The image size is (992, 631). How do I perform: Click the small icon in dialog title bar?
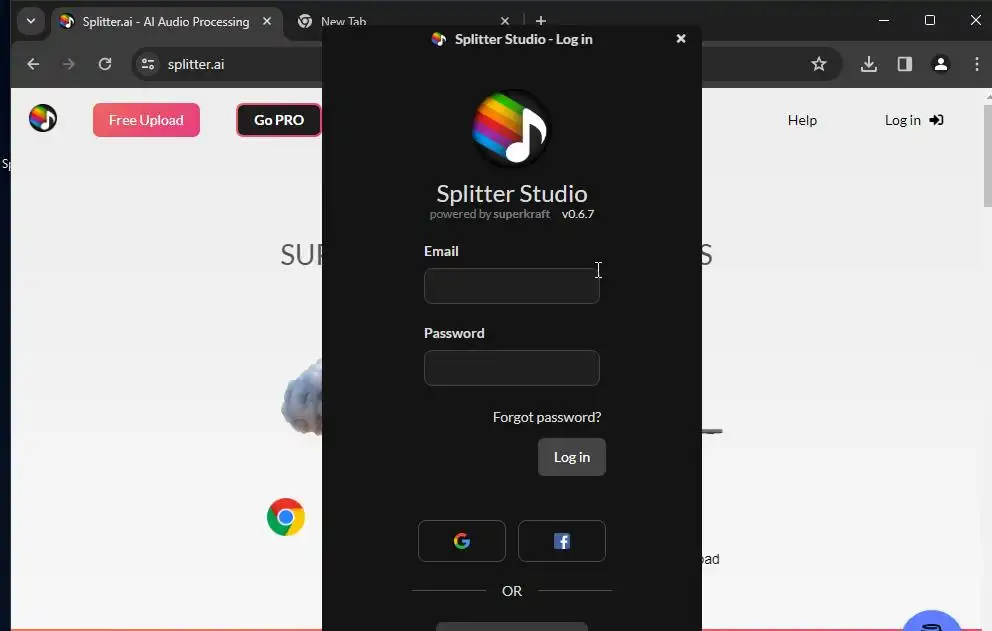pyautogui.click(x=438, y=39)
